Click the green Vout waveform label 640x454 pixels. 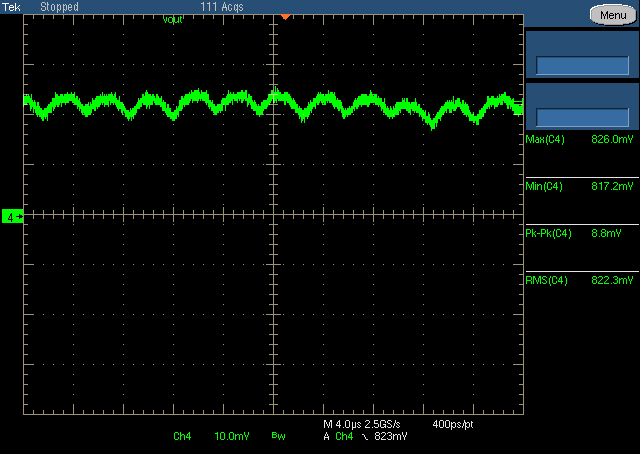coord(173,20)
